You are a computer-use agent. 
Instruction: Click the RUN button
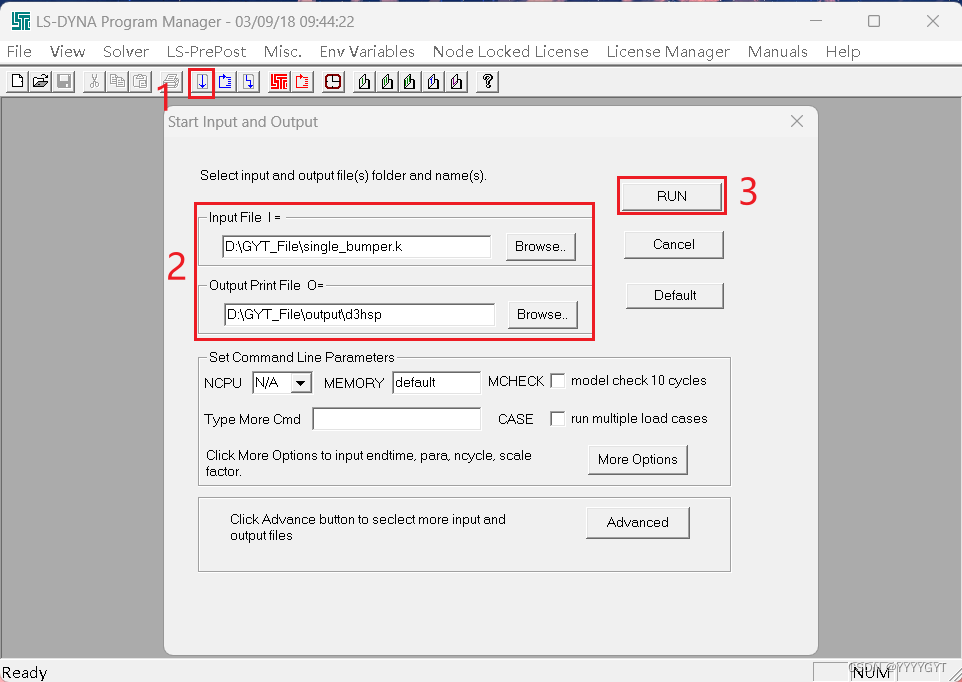tap(672, 196)
